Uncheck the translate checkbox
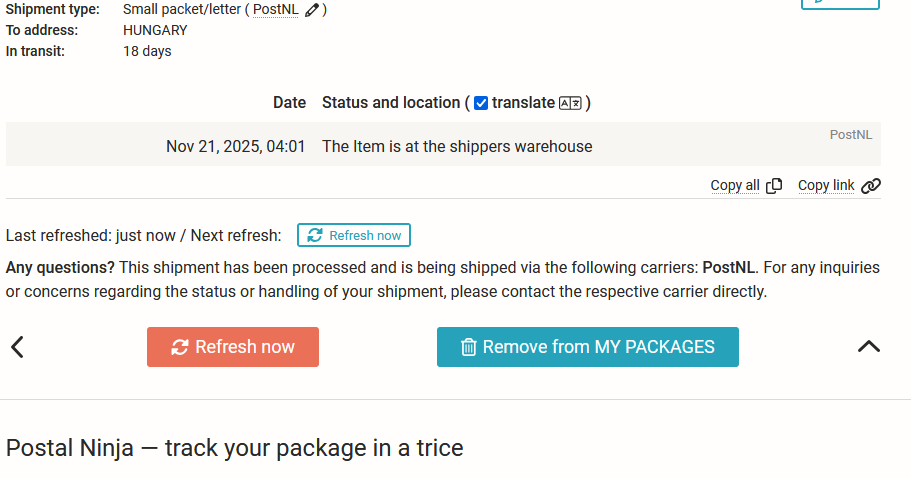911x478 pixels. pyautogui.click(x=481, y=103)
